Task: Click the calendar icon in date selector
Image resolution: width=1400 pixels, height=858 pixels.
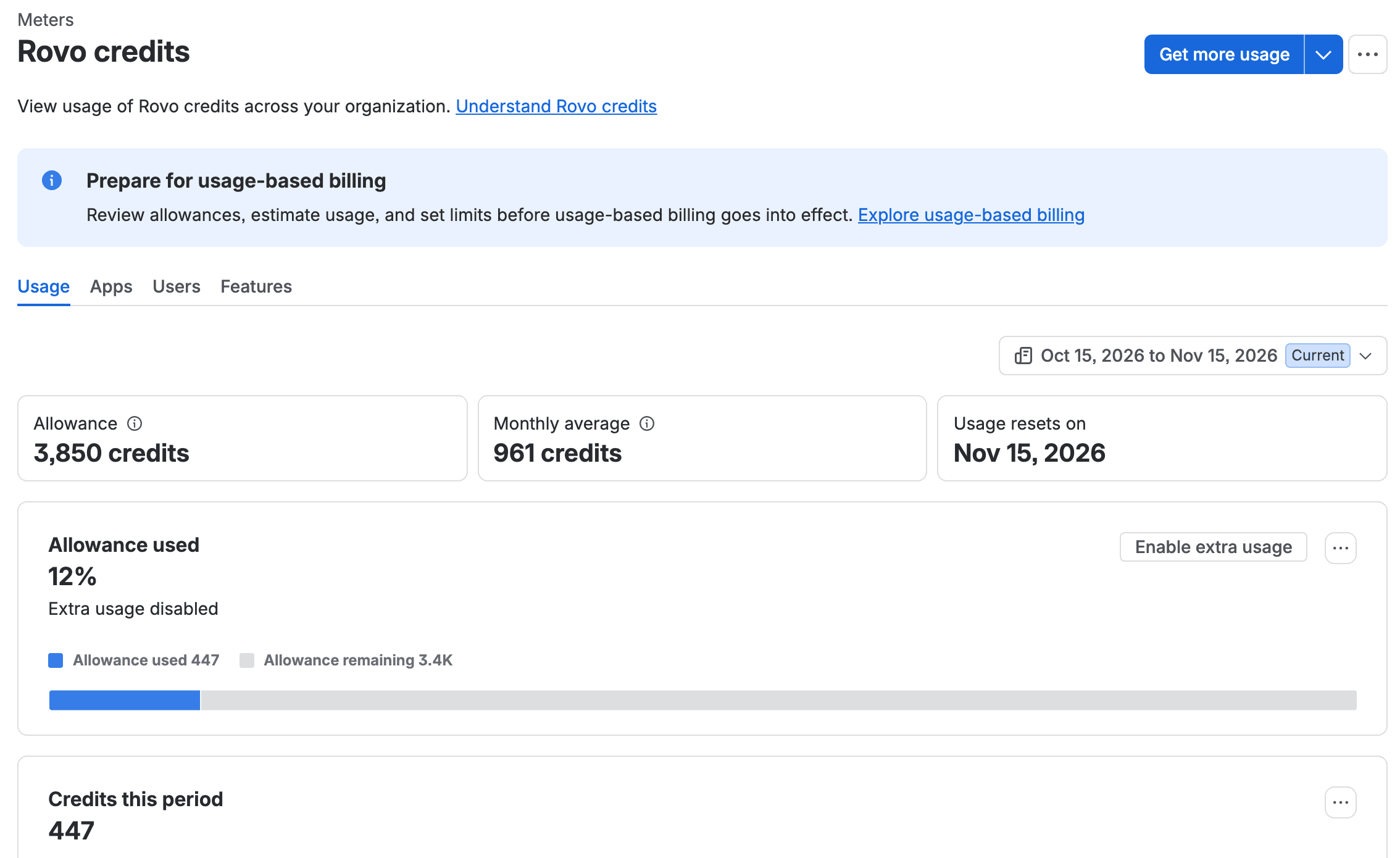Action: pyautogui.click(x=1023, y=356)
